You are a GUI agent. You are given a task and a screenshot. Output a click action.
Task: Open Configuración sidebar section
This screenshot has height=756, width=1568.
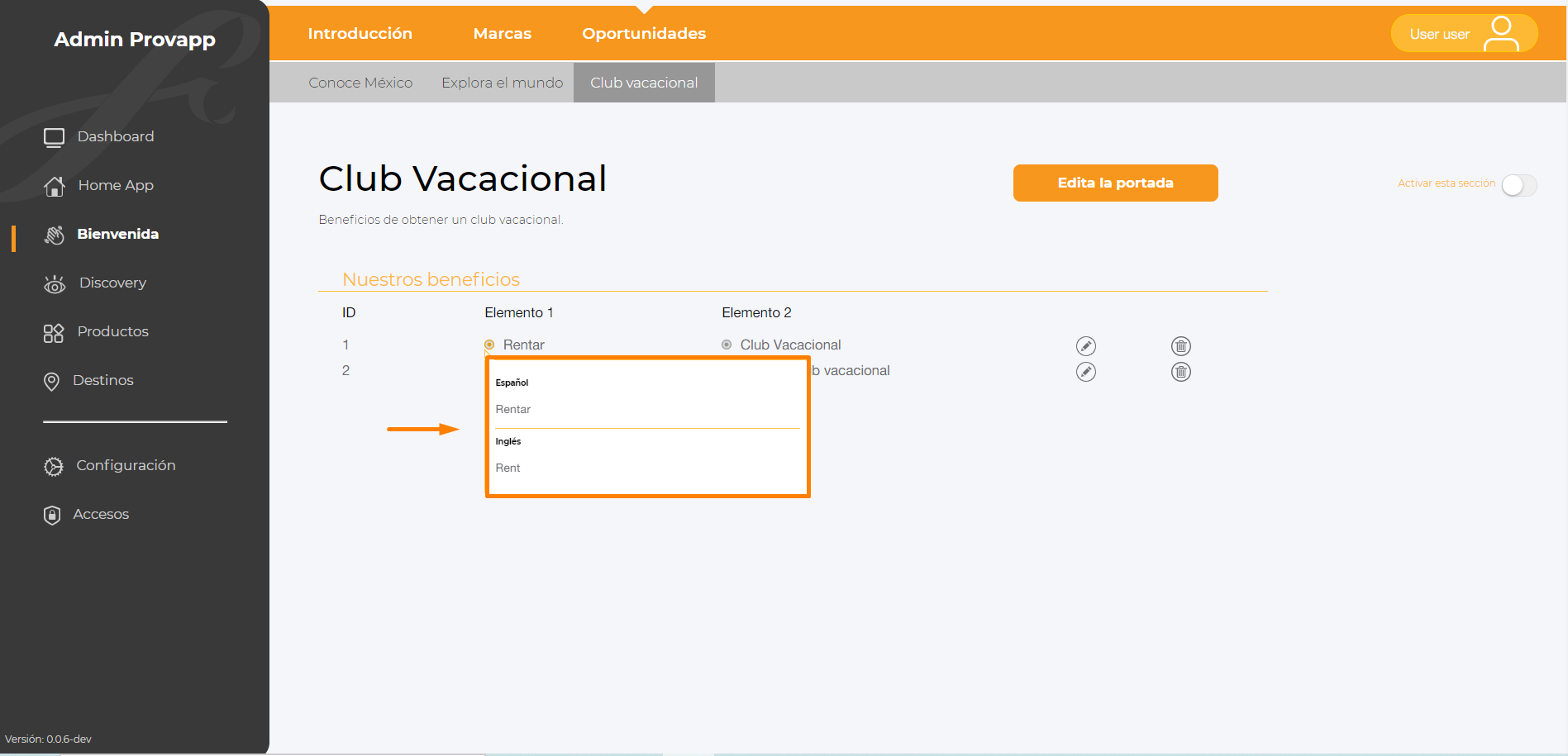[x=126, y=465]
